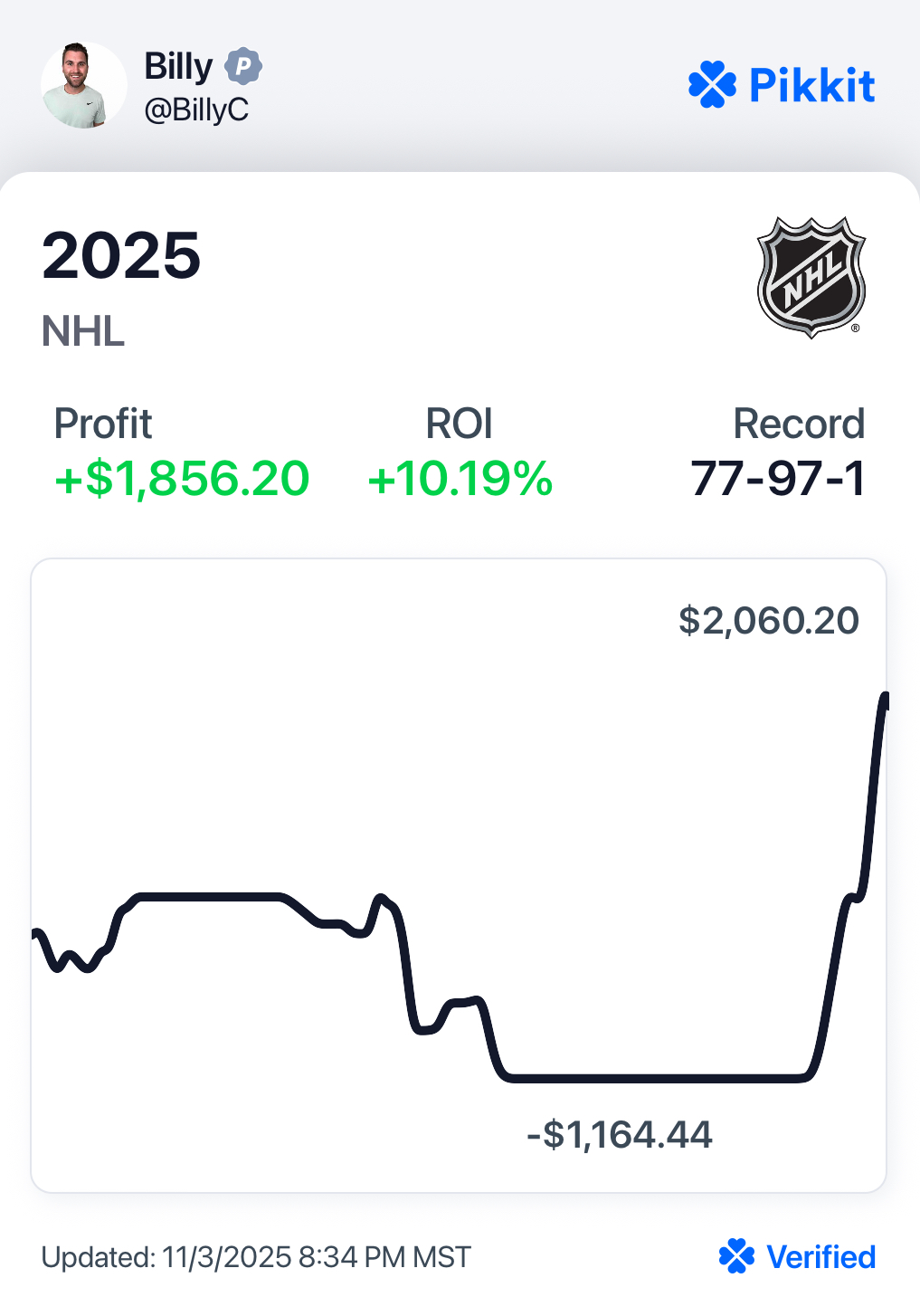Screen dimensions: 920x1316
Task: Click the $2,060.20 chart high label
Action: [768, 620]
